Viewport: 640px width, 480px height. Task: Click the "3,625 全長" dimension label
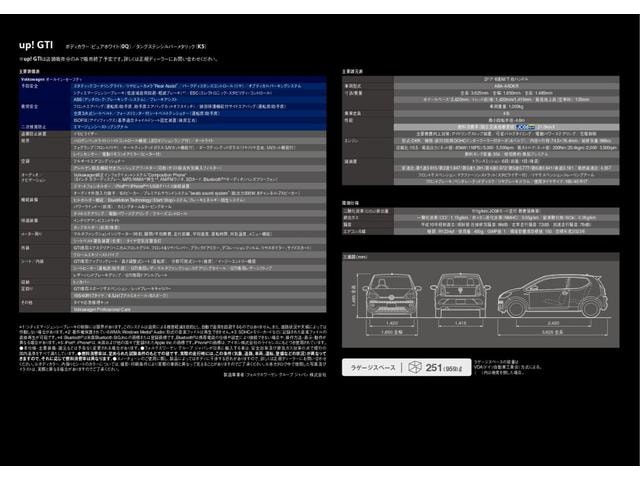(x=553, y=332)
